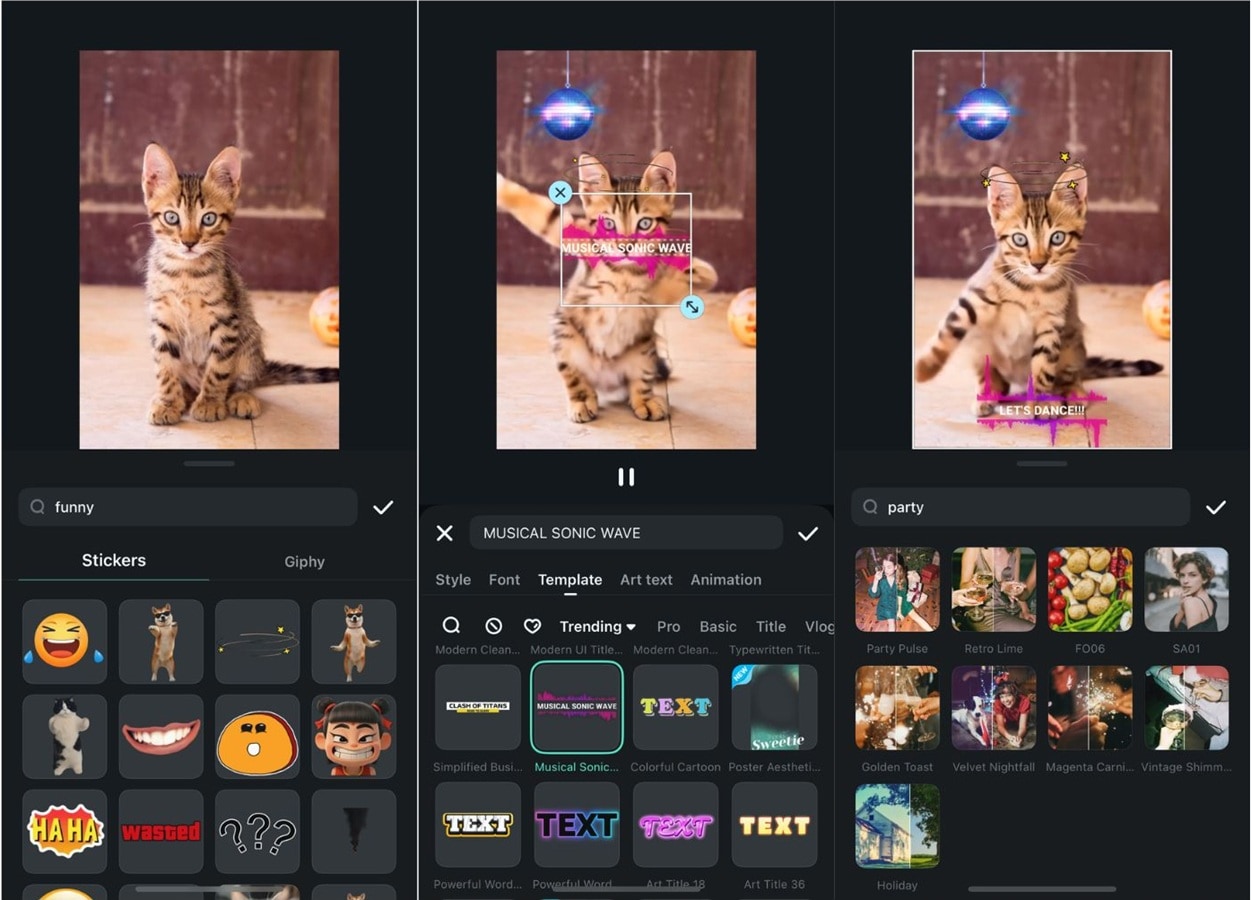
Task: Filter templates by Pro
Action: point(668,627)
